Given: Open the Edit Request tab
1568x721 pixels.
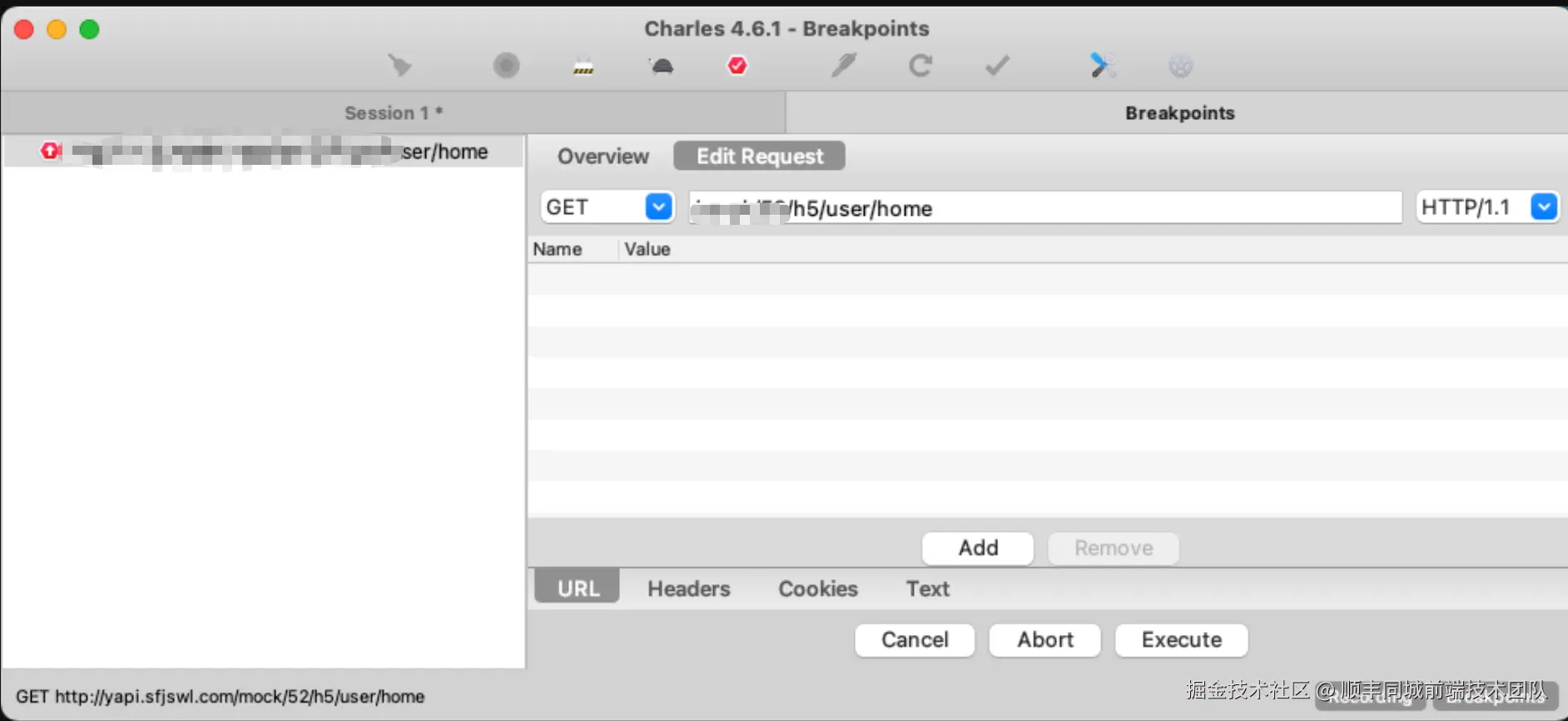Looking at the screenshot, I should tap(759, 156).
